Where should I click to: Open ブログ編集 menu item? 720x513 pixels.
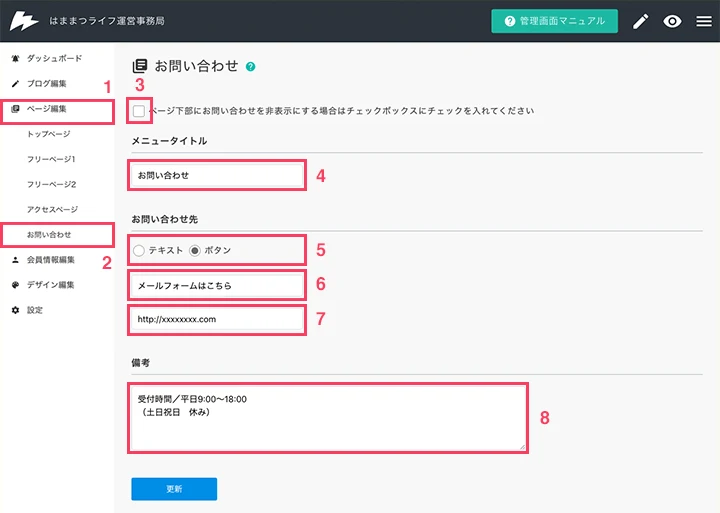(46, 84)
